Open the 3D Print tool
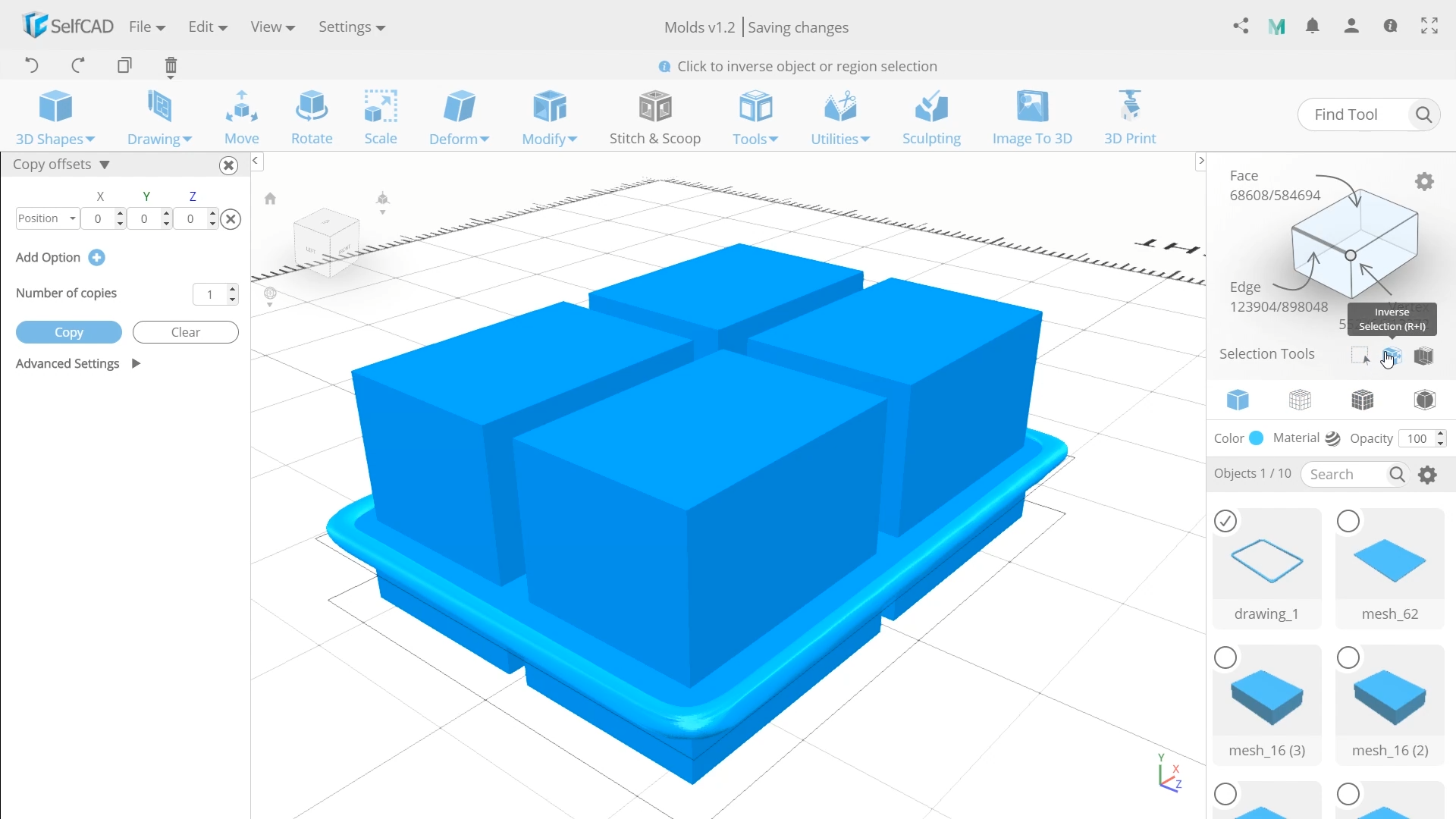 click(1130, 118)
